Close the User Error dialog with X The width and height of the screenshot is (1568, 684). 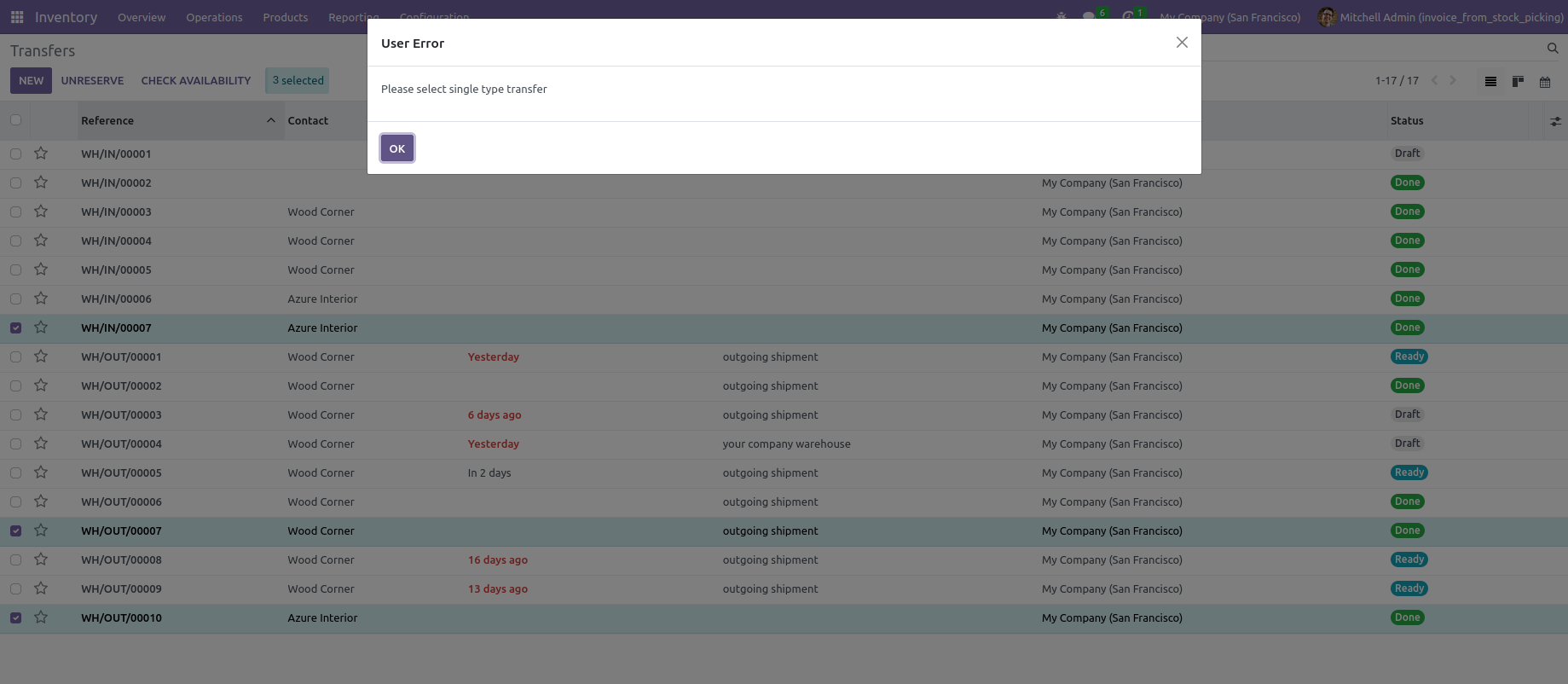(x=1182, y=43)
